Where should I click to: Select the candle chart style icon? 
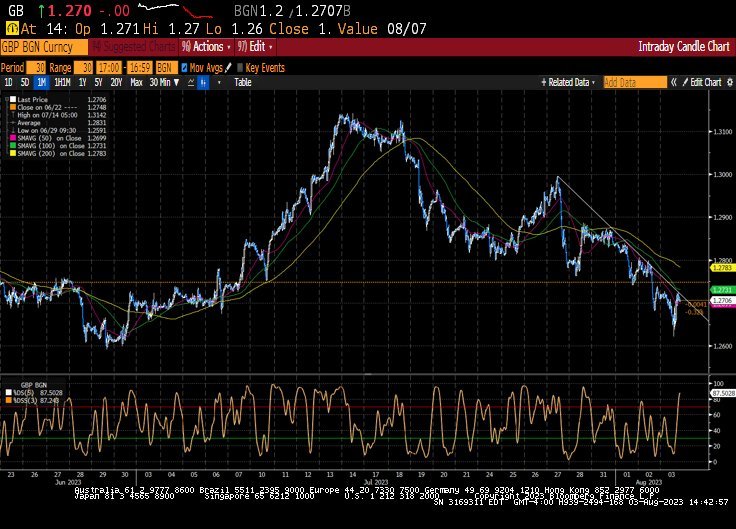(203, 83)
